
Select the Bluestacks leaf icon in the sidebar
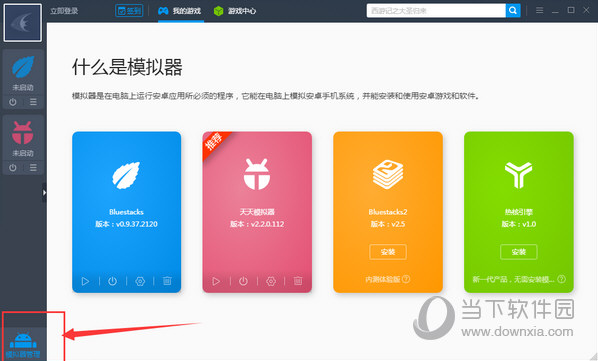[x=23, y=67]
